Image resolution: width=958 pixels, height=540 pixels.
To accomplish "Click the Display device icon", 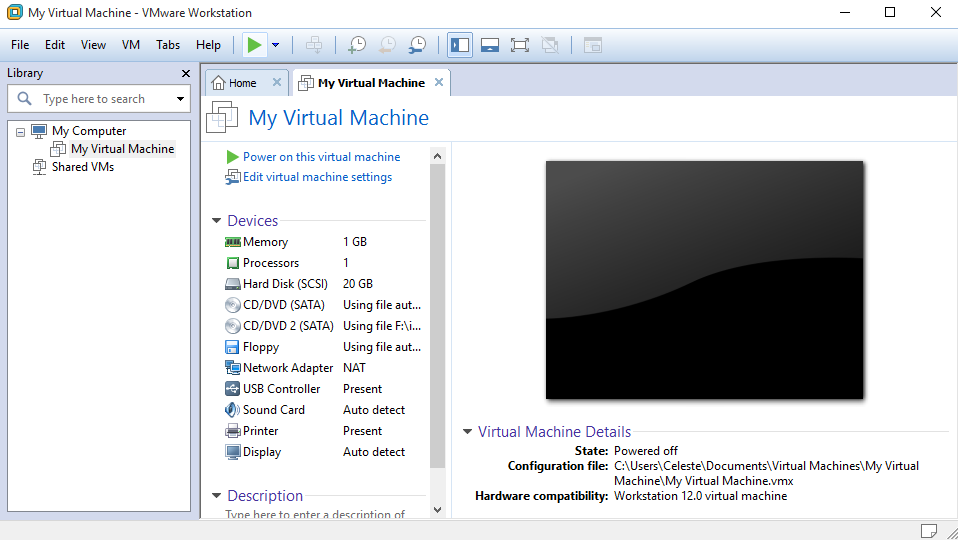I will [233, 452].
